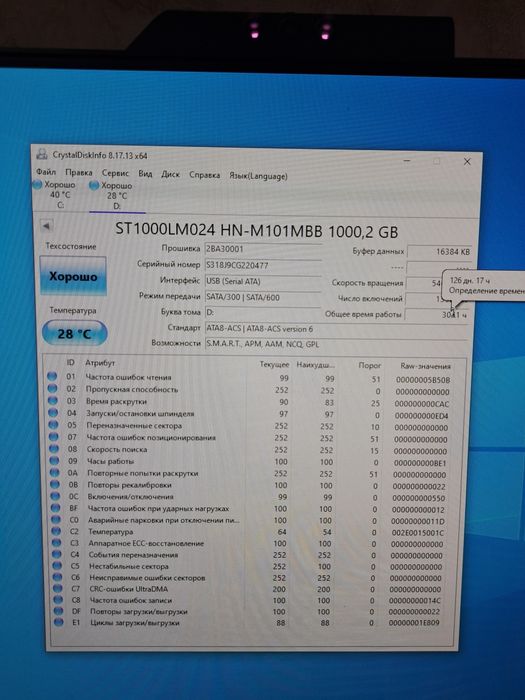This screenshot has width=525, height=700.
Task: Click the Прошивка field 2BA30001
Action: coord(262,249)
